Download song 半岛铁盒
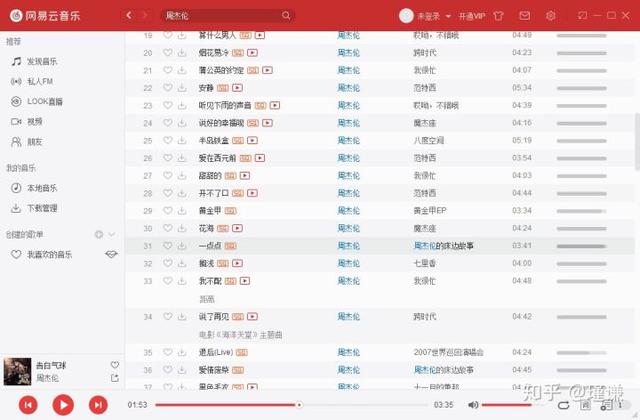 click(182, 140)
